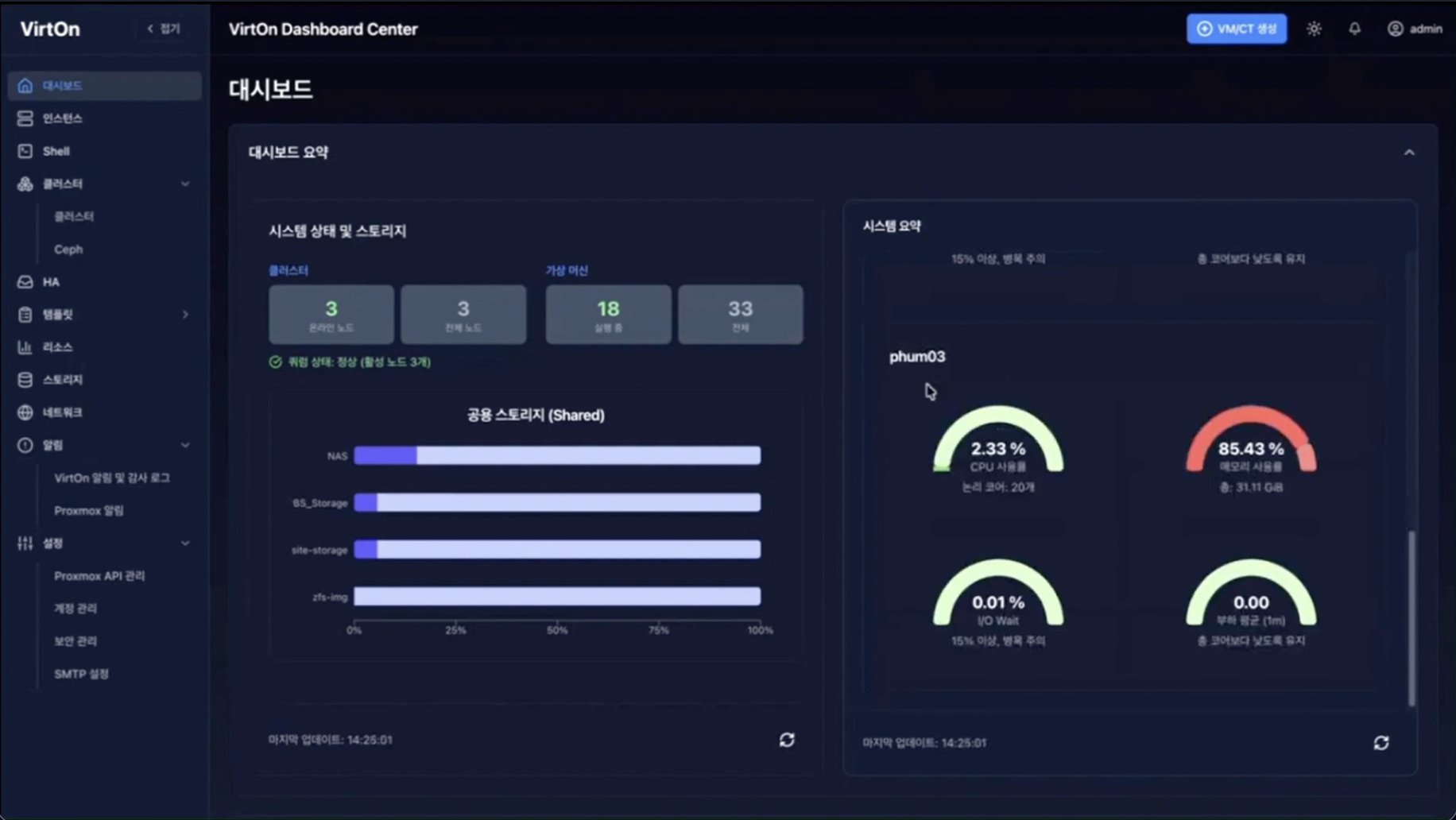Collapse the 대시보드 요약 section chevron
Viewport: 1456px width, 820px height.
pyautogui.click(x=1409, y=153)
